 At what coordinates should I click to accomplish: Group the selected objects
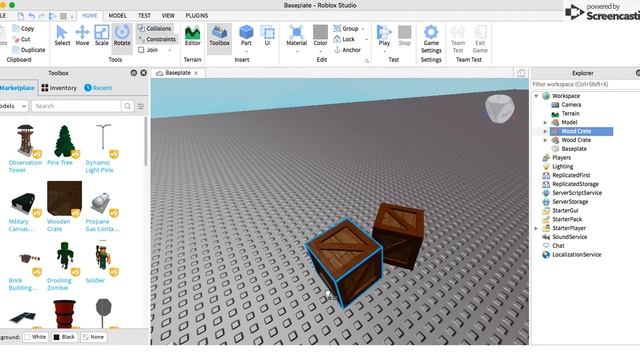tap(346, 29)
